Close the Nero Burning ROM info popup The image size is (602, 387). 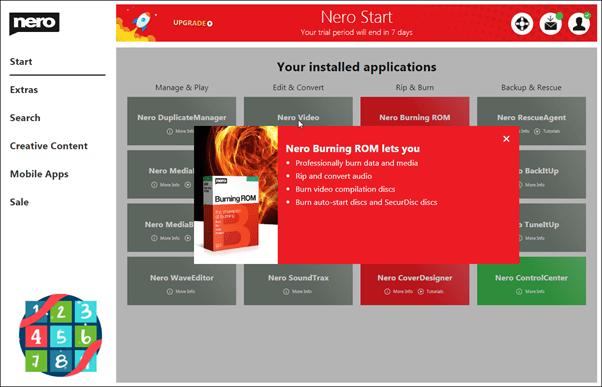point(506,139)
